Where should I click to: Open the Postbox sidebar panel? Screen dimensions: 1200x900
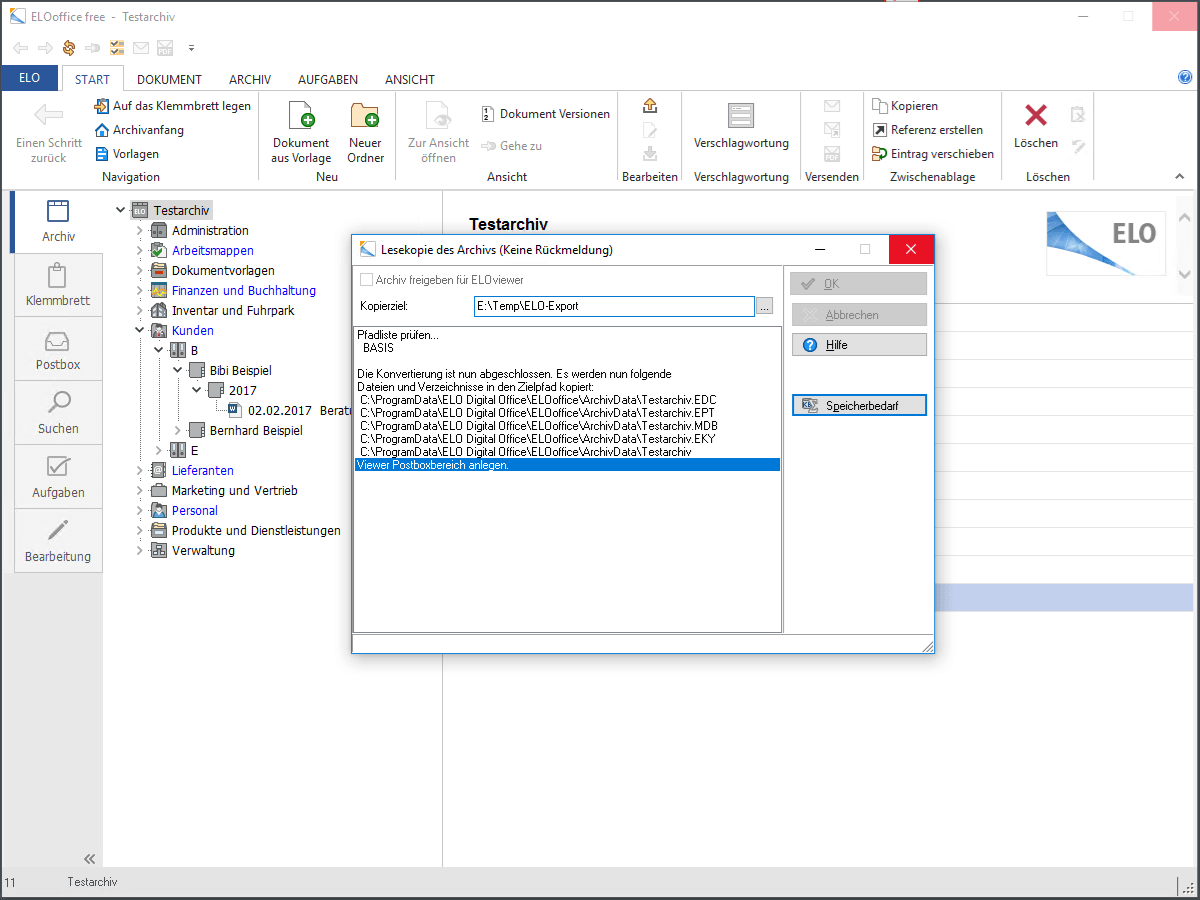[x=58, y=349]
